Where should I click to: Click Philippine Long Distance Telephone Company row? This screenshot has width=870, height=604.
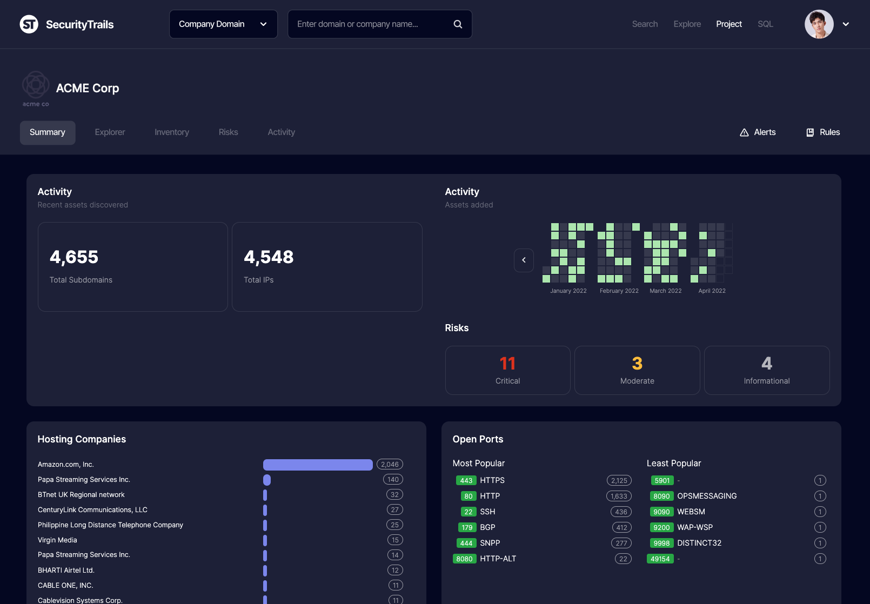point(220,525)
